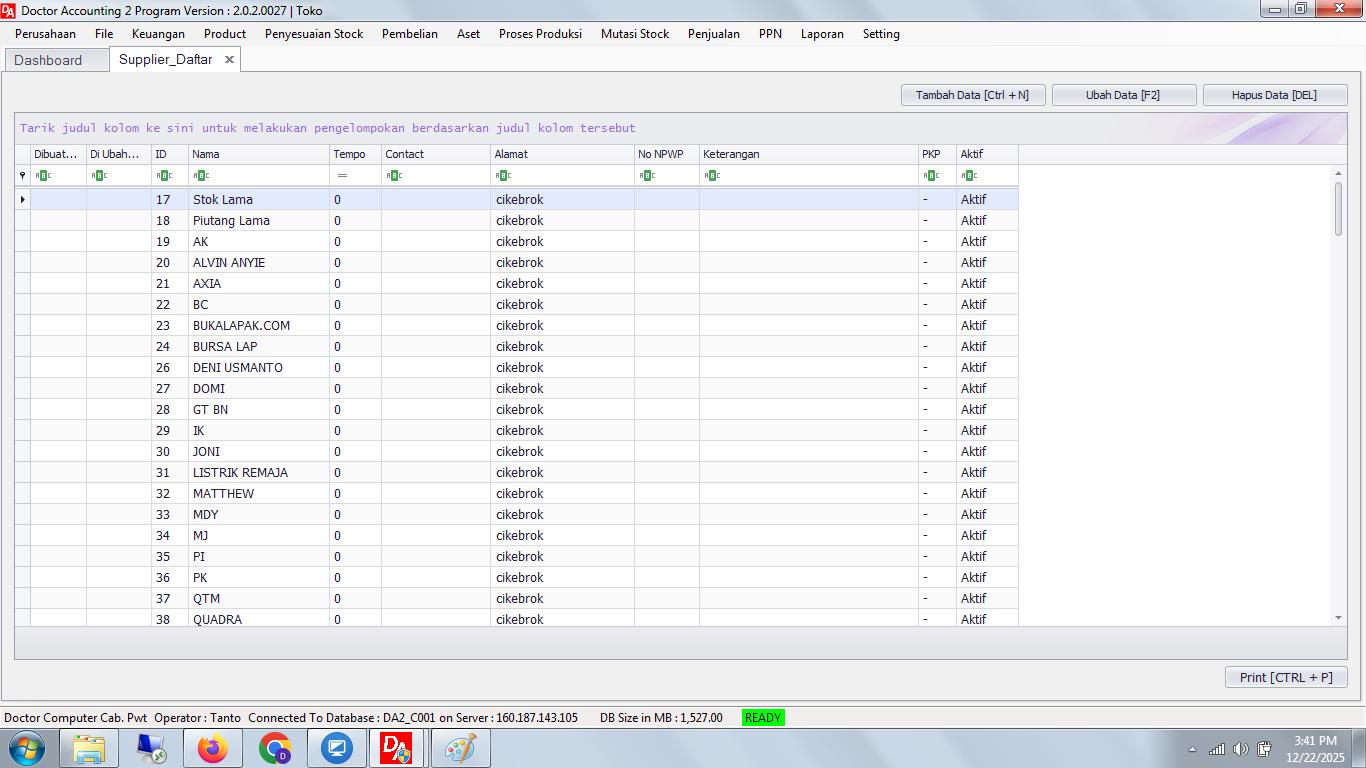Open the Pembelian menu
This screenshot has width=1366, height=768.
(409, 34)
